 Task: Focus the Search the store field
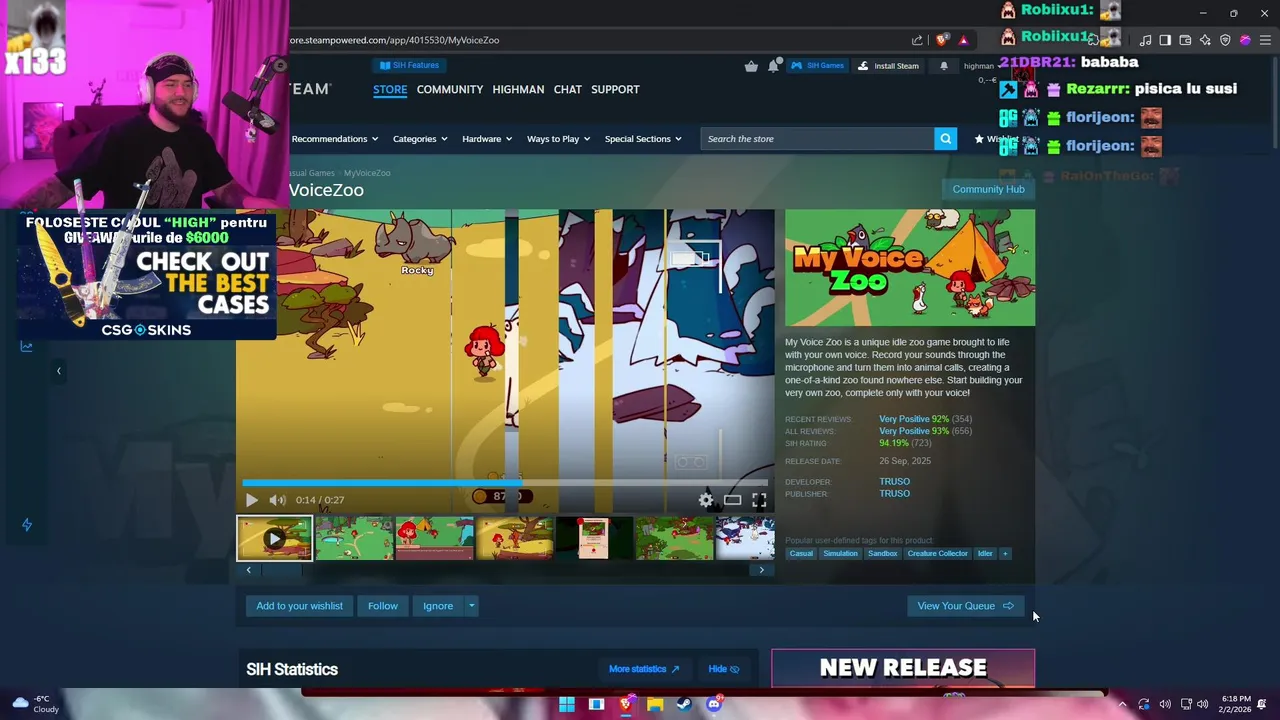[817, 139]
